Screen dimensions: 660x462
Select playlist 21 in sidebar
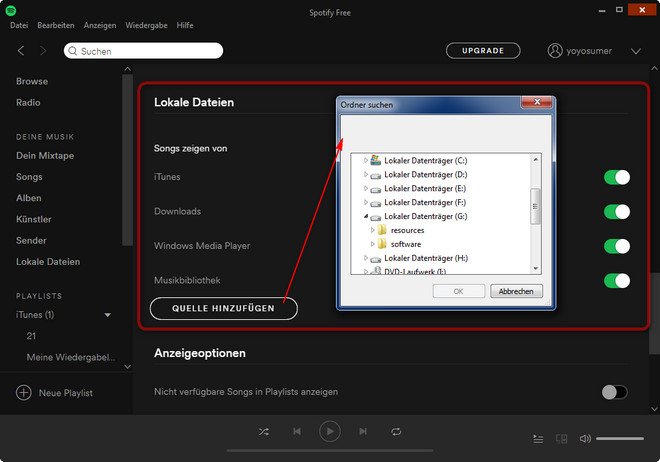click(31, 336)
